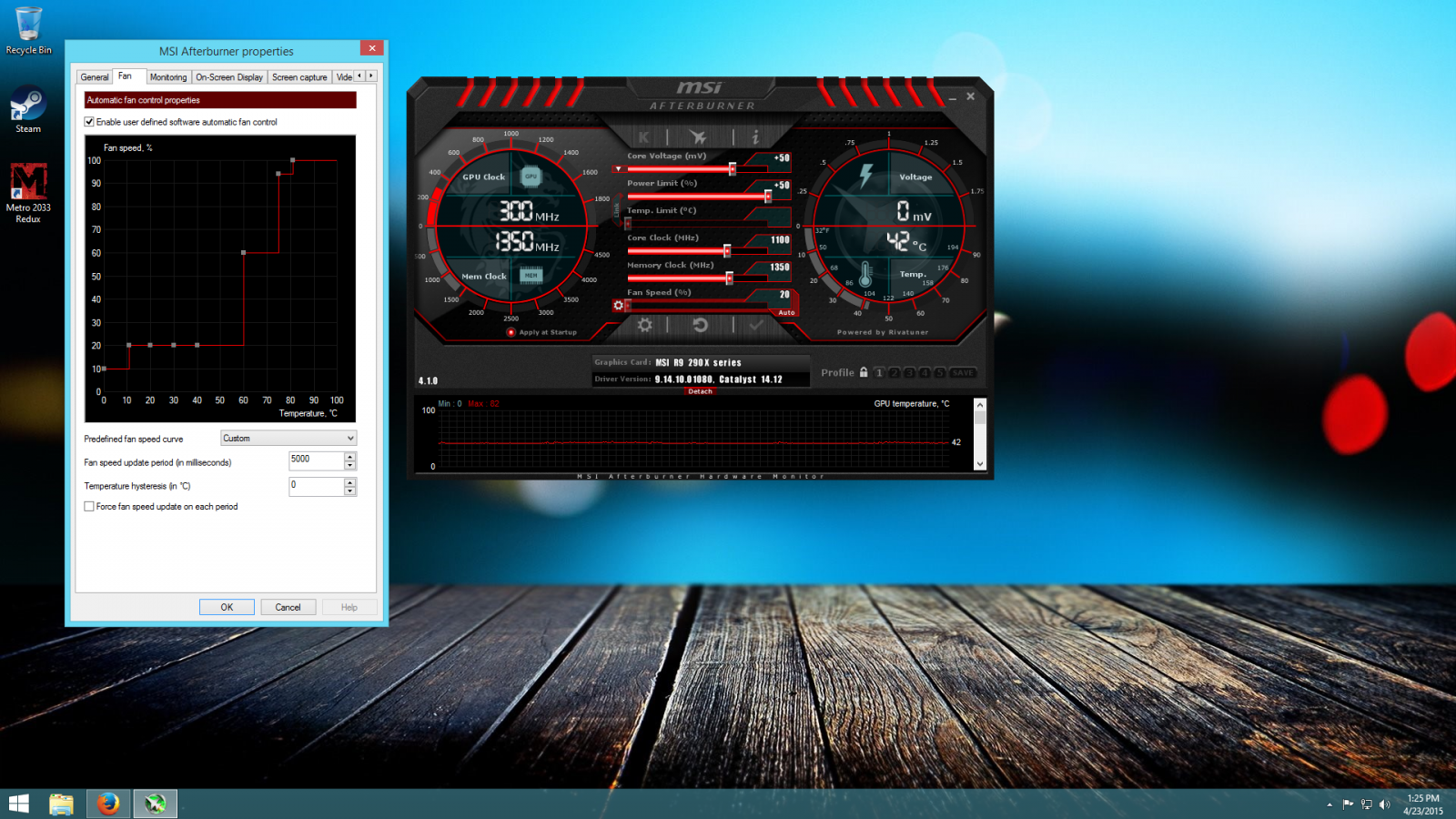Click the GPU chip icon in clock gauge
1456x819 pixels.
point(531,177)
